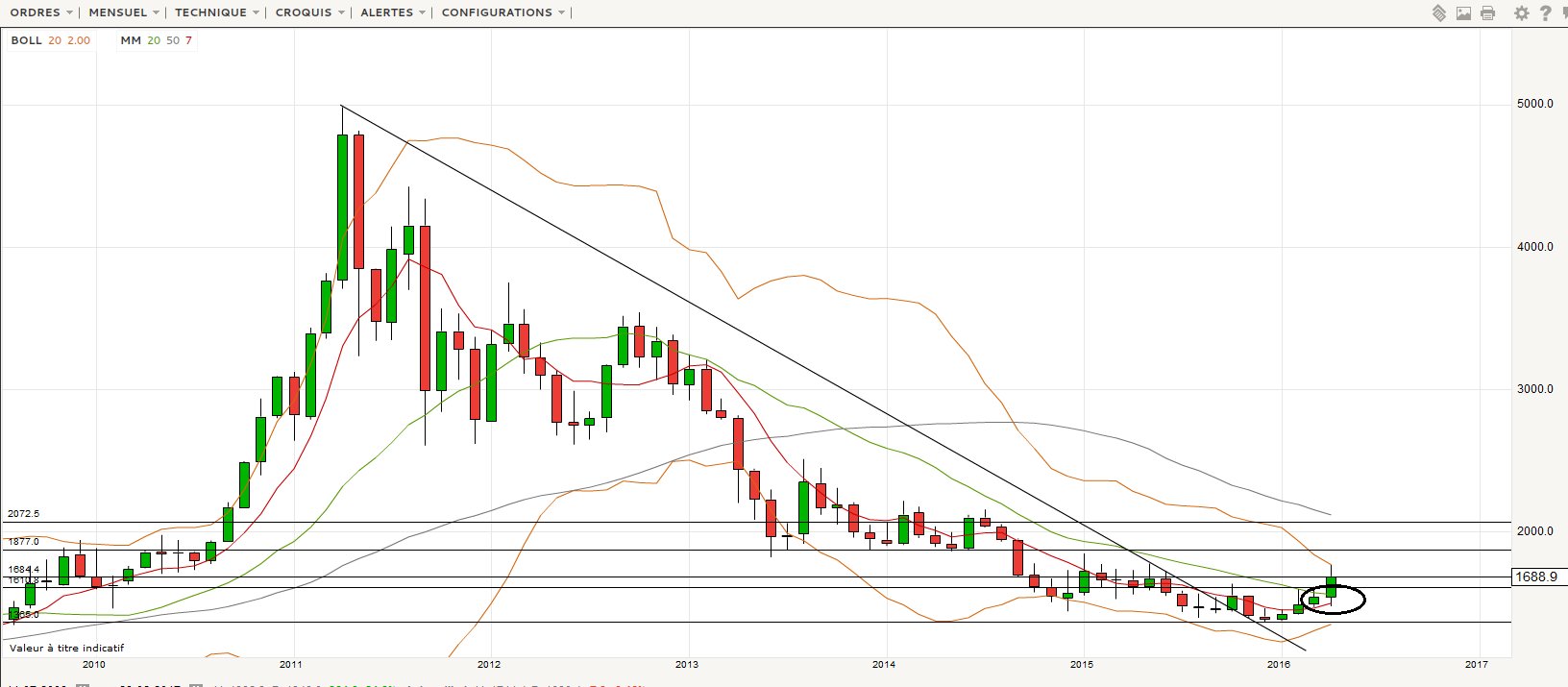This screenshot has width=1568, height=687.
Task: Click the 4000.0 price axis label
Action: click(1535, 247)
